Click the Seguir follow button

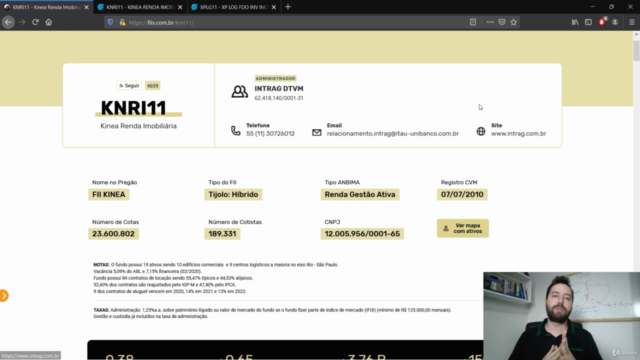[x=129, y=86]
